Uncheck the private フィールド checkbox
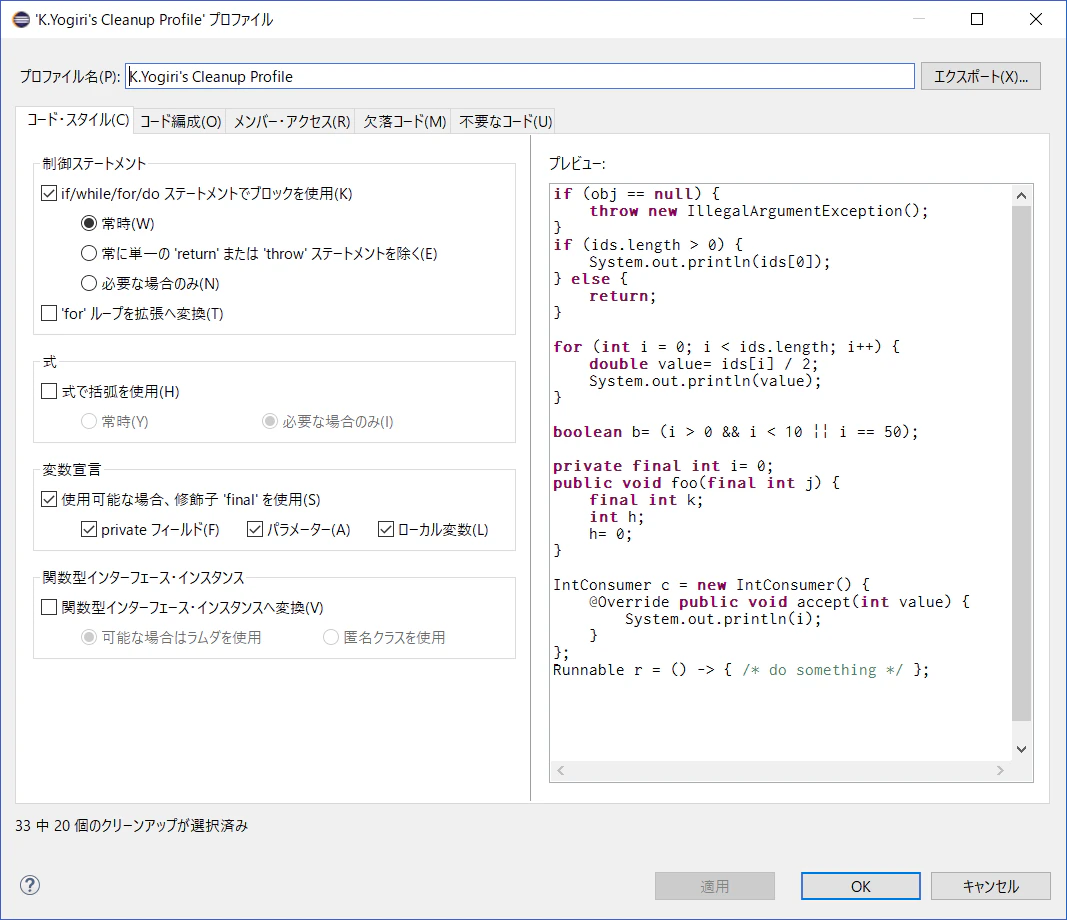This screenshot has width=1067, height=920. 88,529
